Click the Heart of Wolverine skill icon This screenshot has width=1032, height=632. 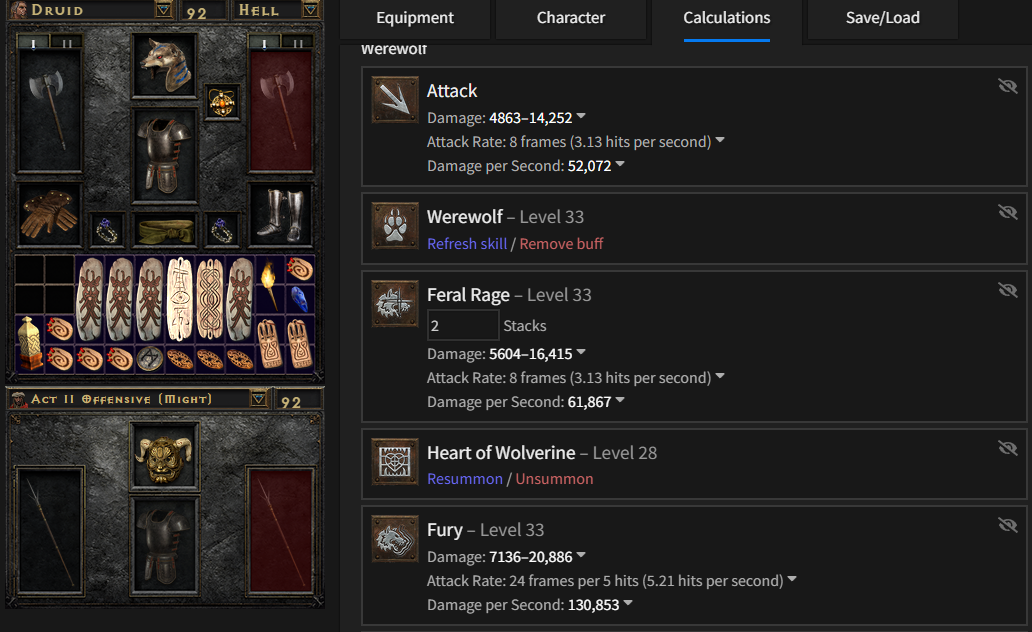pos(395,462)
